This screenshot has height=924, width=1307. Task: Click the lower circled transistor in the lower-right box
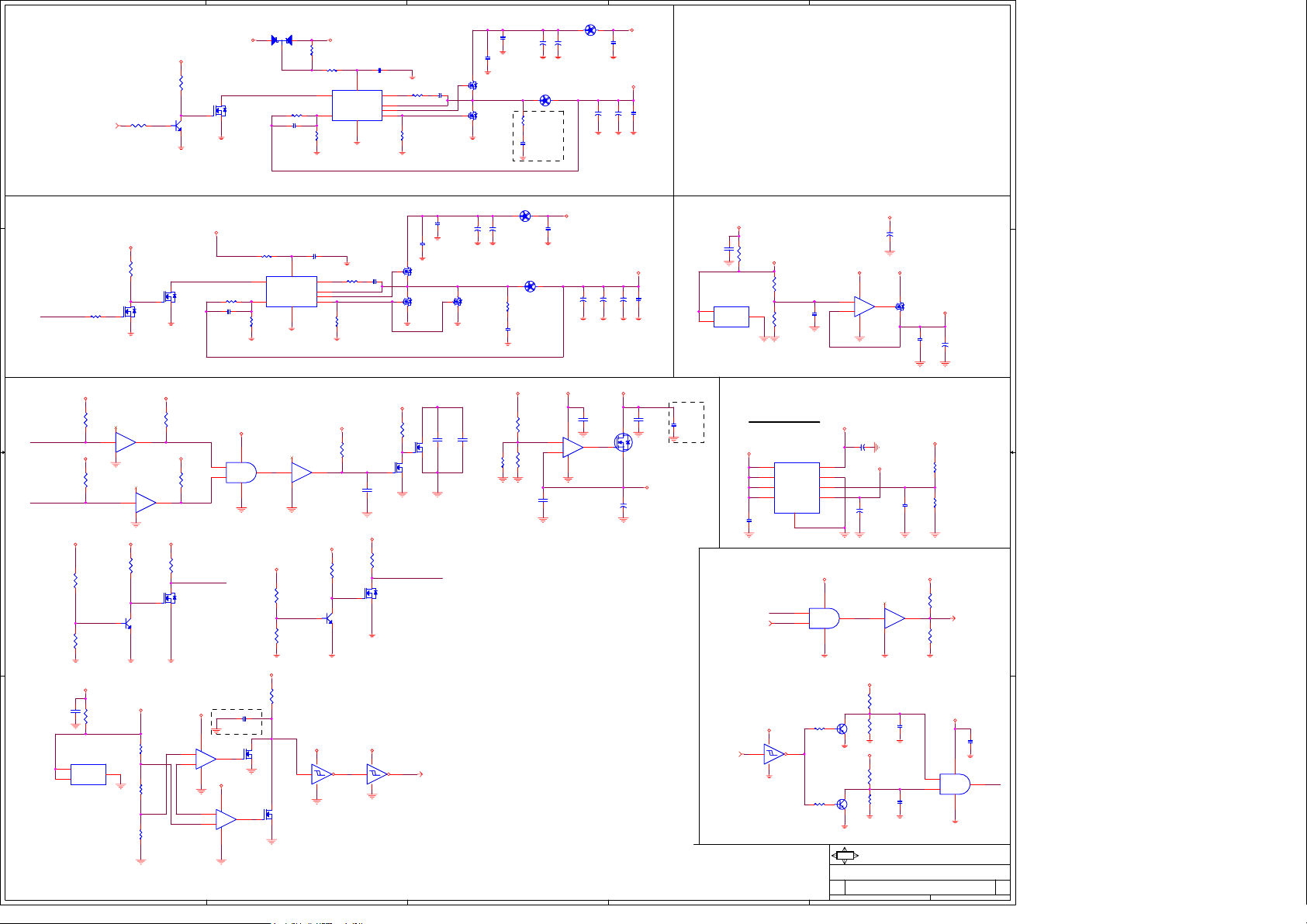click(842, 805)
